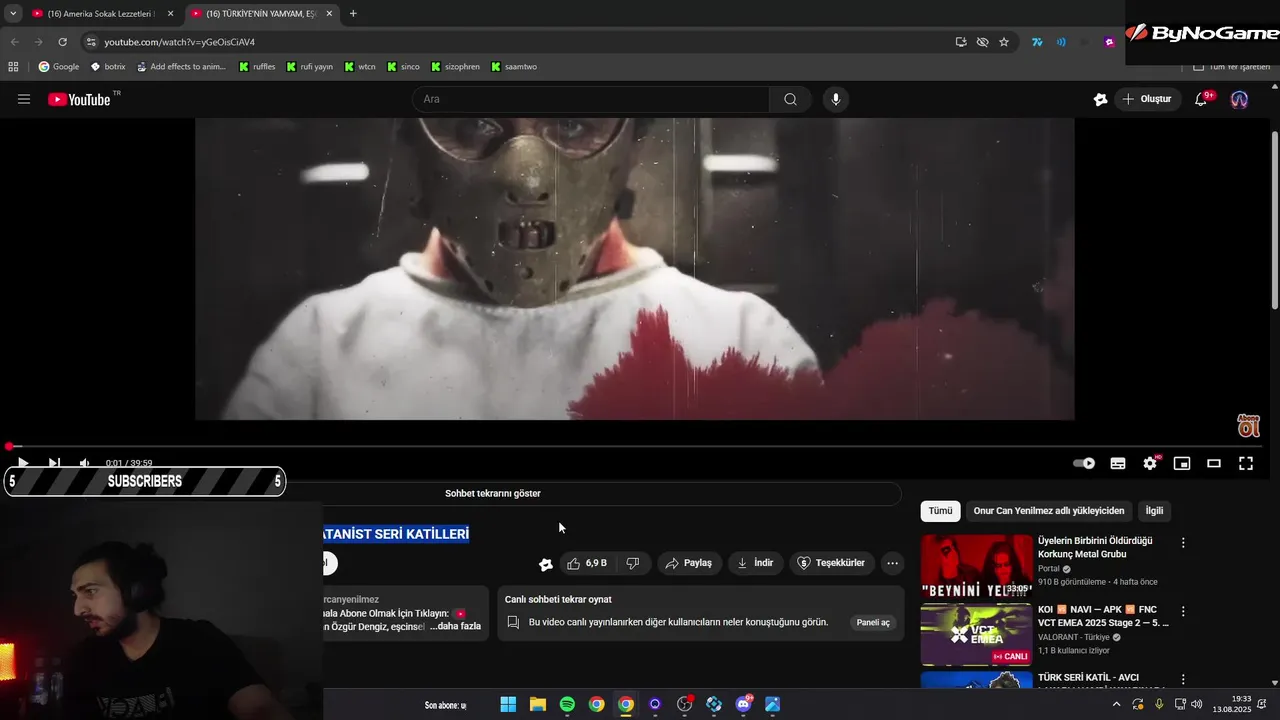Select Onur Can Yenilmez adlı yükleyiciden chip
This screenshot has height=720, width=1280.
coord(1049,511)
